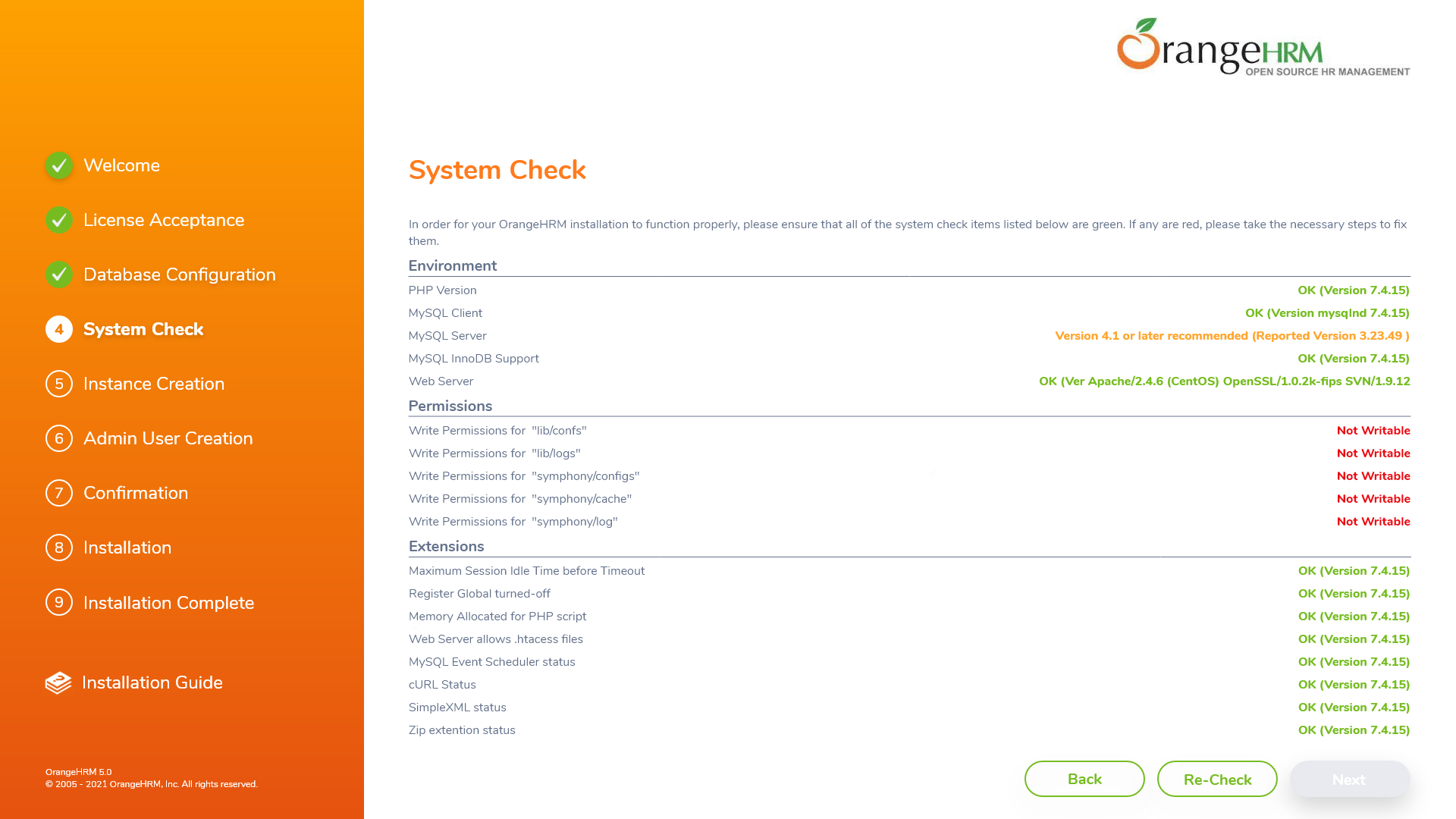This screenshot has height=819, width=1456.
Task: Expand the Extensions section header
Action: pos(447,546)
